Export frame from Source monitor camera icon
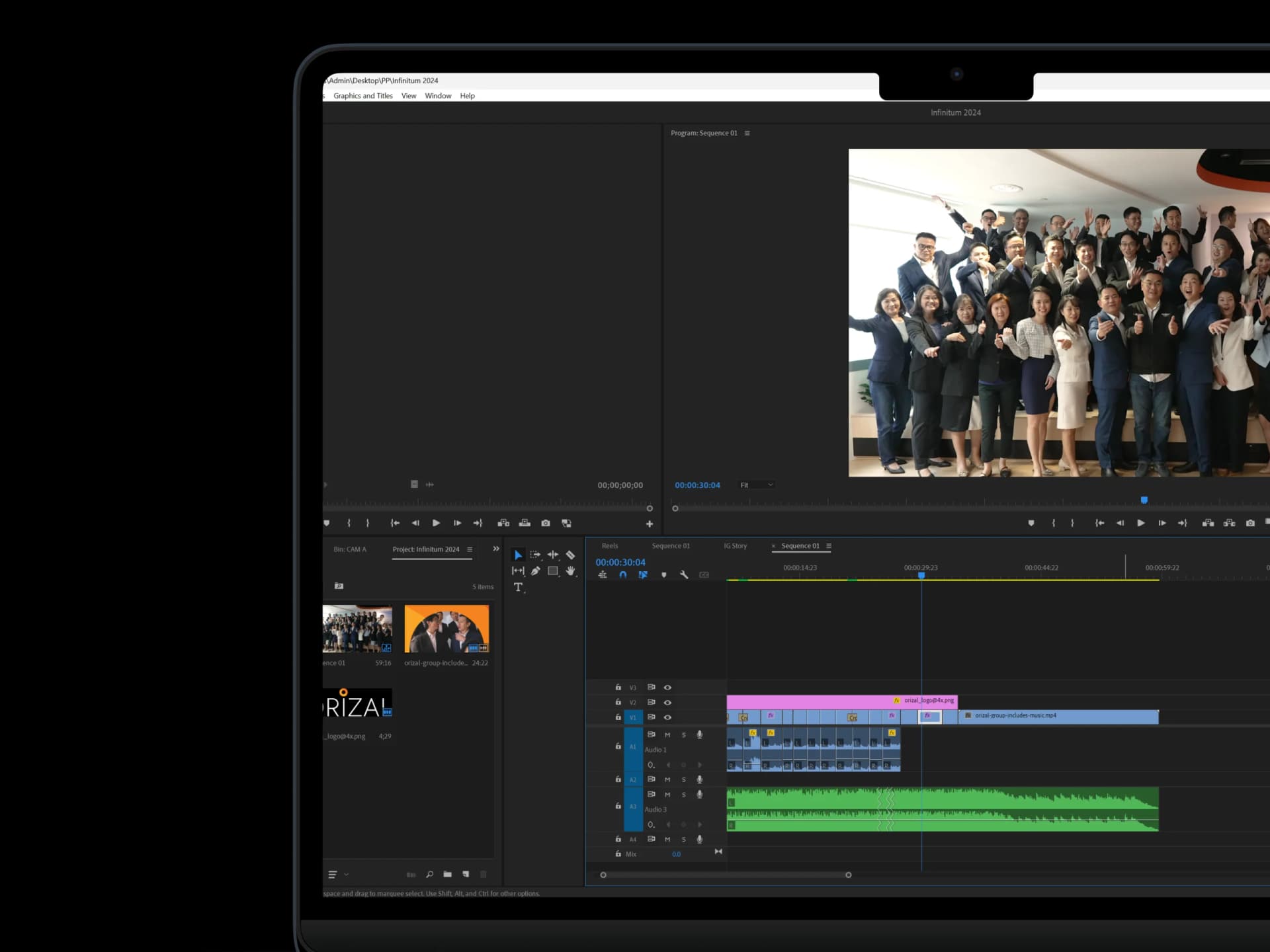1270x952 pixels. click(546, 523)
